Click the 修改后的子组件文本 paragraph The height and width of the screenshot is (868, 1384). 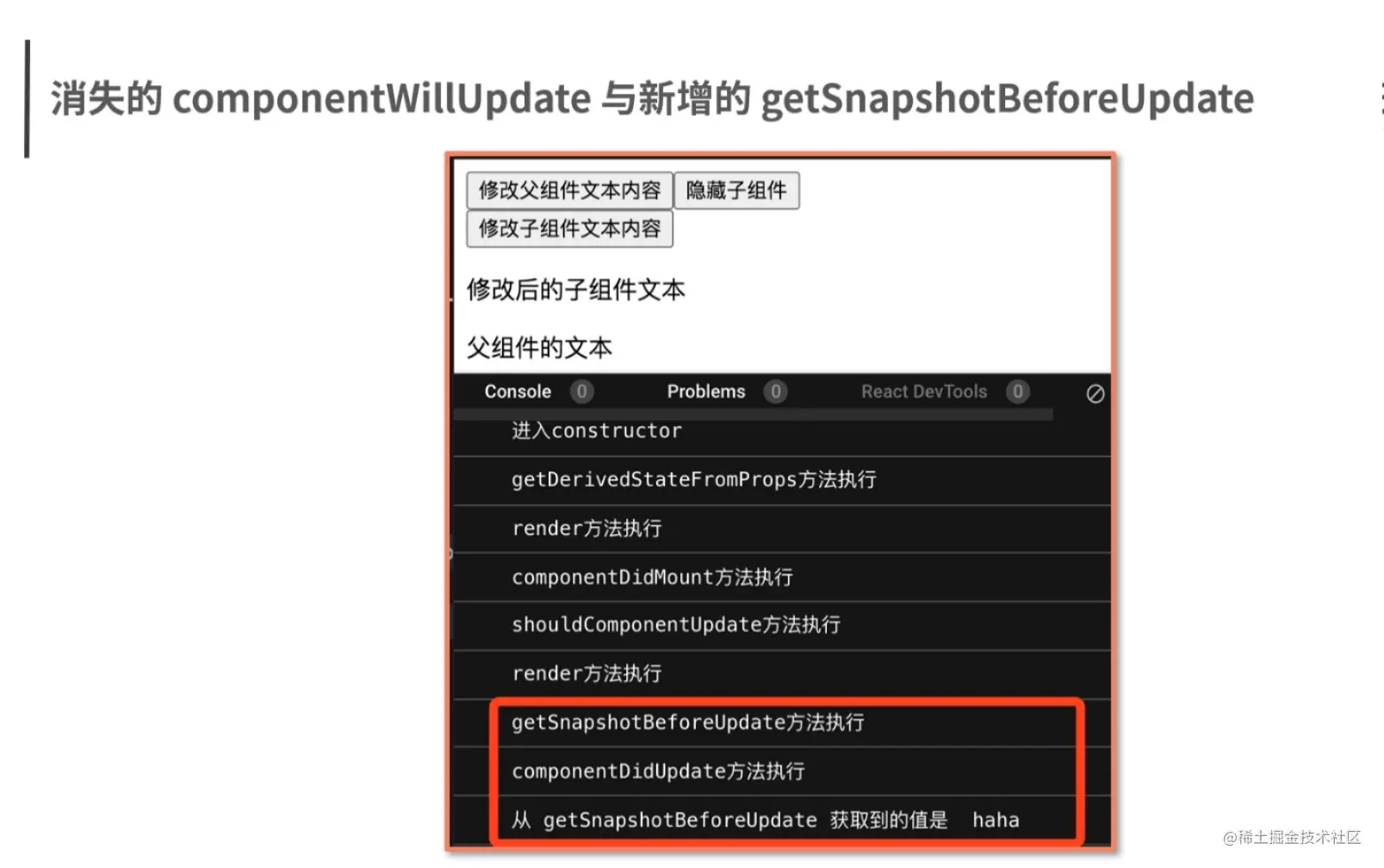575,290
